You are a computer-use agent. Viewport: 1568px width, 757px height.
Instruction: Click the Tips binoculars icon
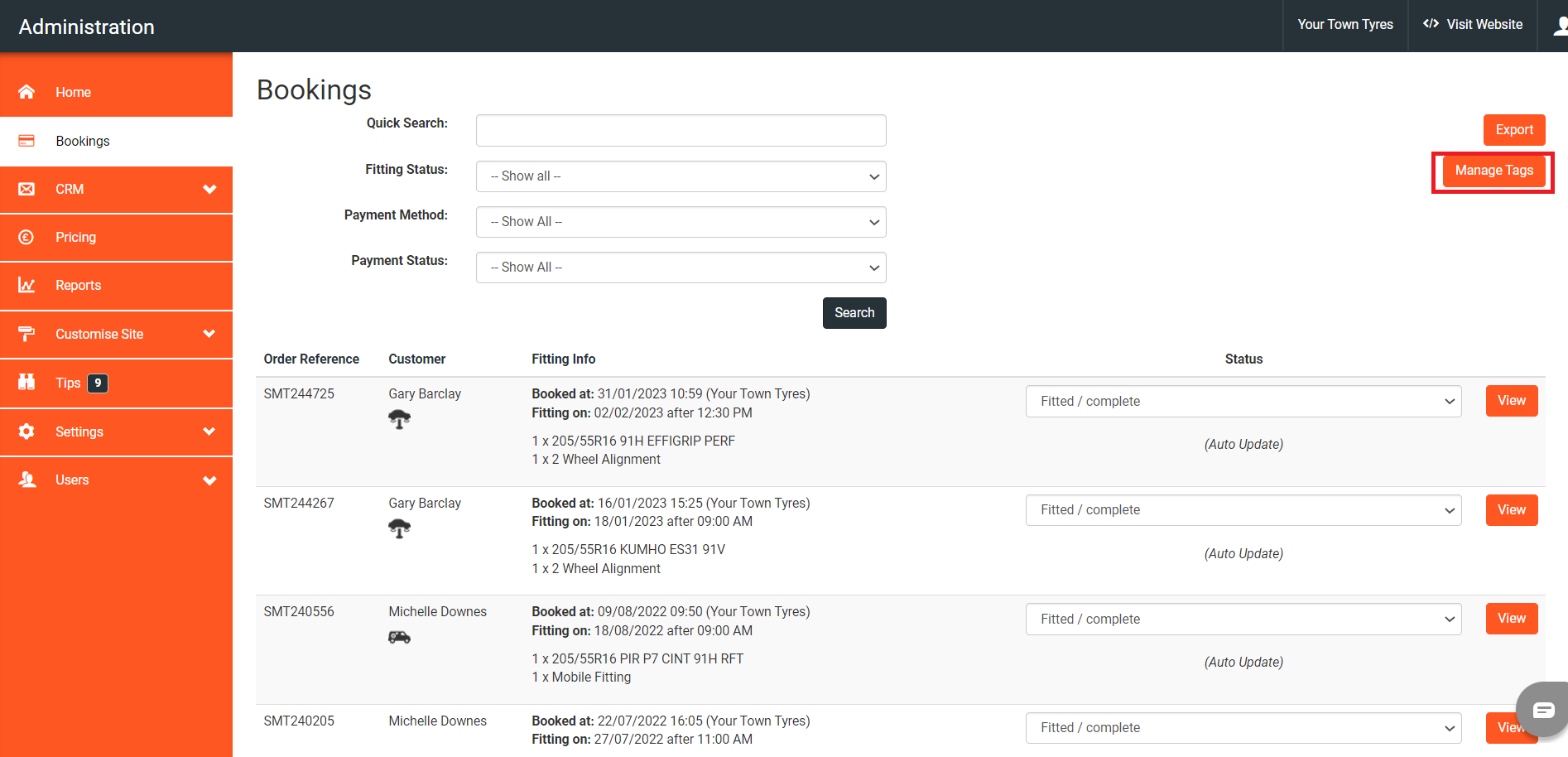(26, 382)
